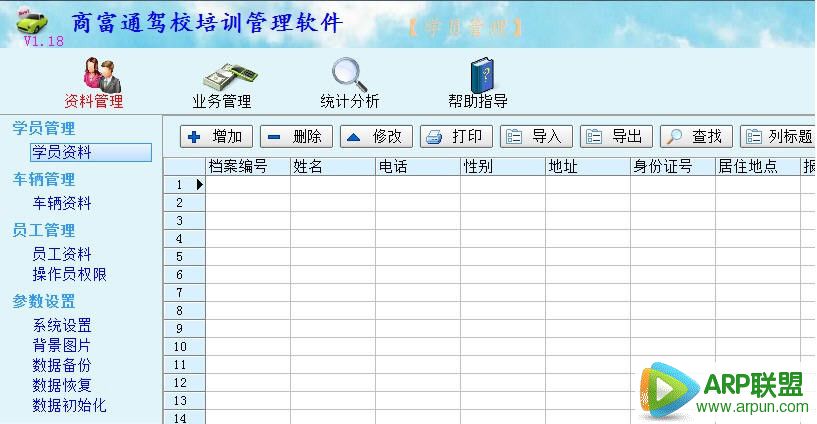The width and height of the screenshot is (817, 424).
Task: Click the 电话 column header
Action: click(418, 167)
